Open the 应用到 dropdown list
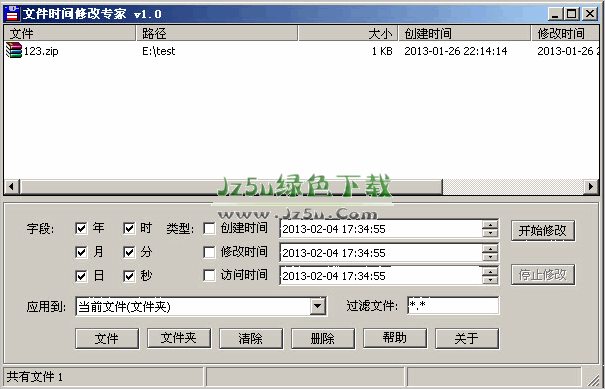Screen dimensions: 605x389 pyautogui.click(x=318, y=306)
